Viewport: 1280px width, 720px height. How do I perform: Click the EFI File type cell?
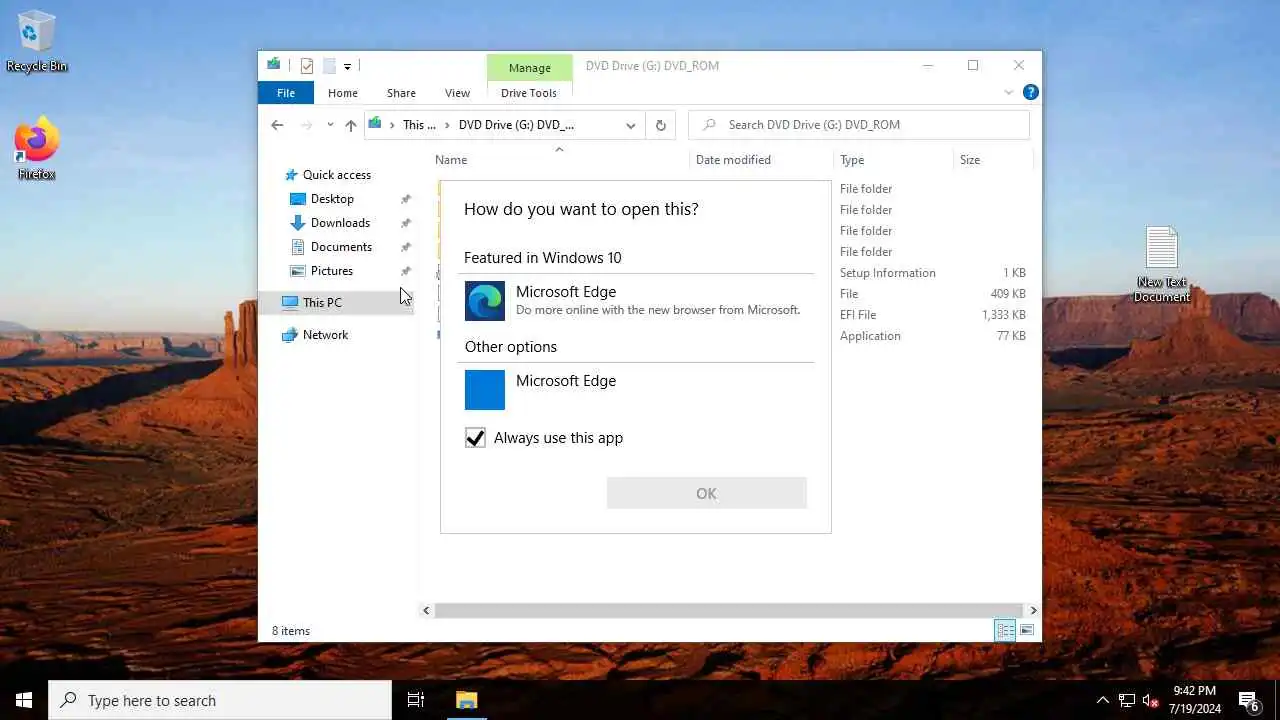click(x=858, y=315)
